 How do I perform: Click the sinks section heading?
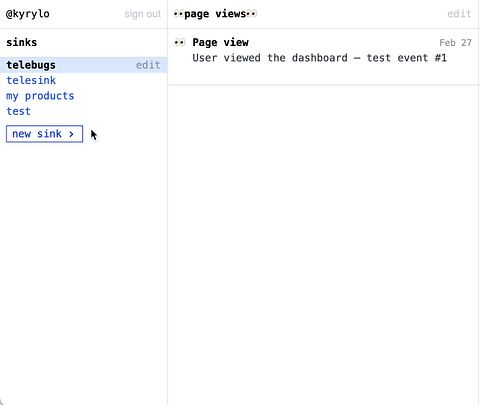click(22, 42)
